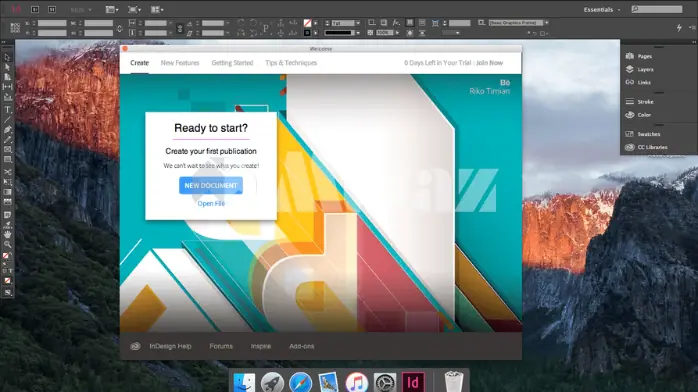Click the search field in the top bar
Image resolution: width=698 pixels, height=392 pixels.
click(657, 9)
